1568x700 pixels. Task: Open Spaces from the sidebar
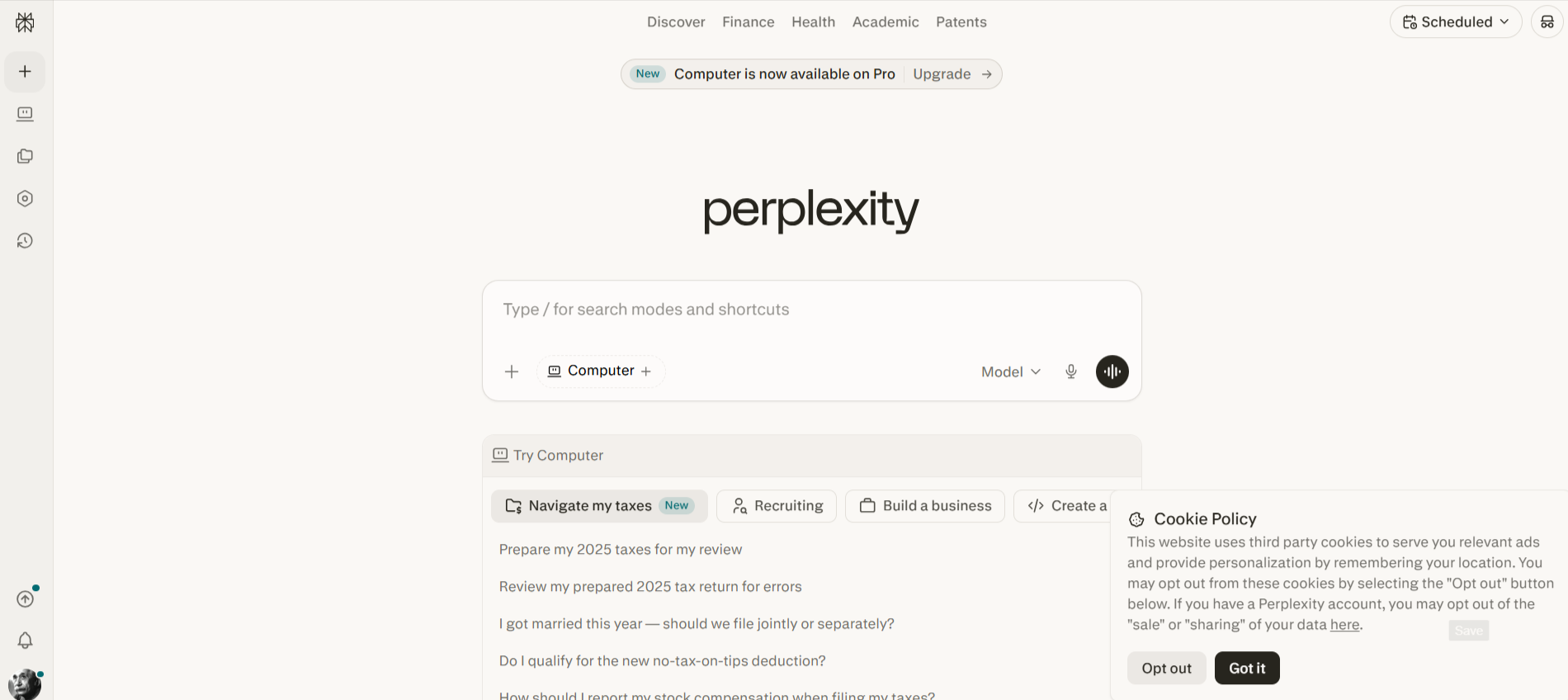25,155
